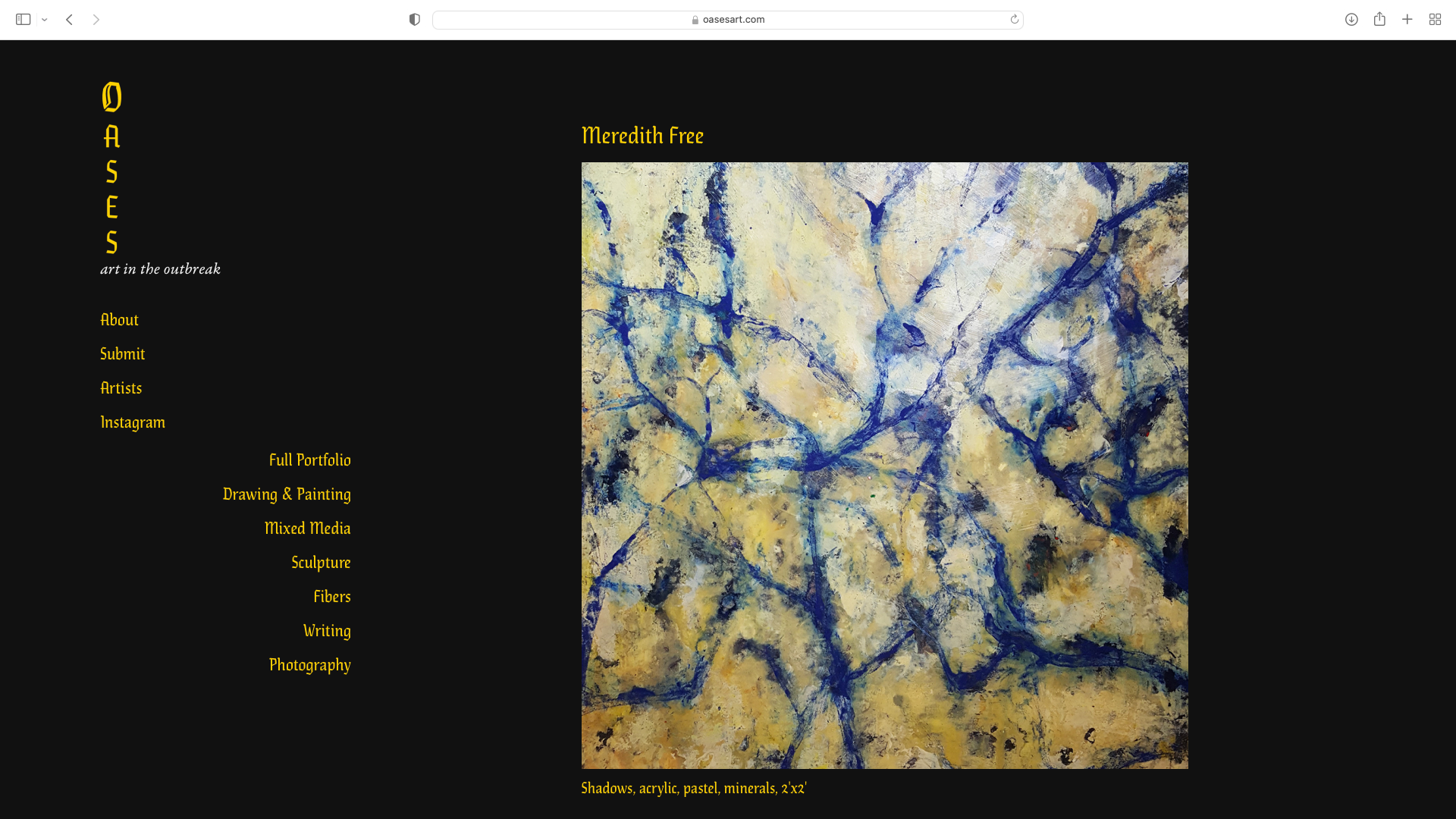This screenshot has width=1456, height=819.
Task: Open the Artists page link
Action: (121, 388)
